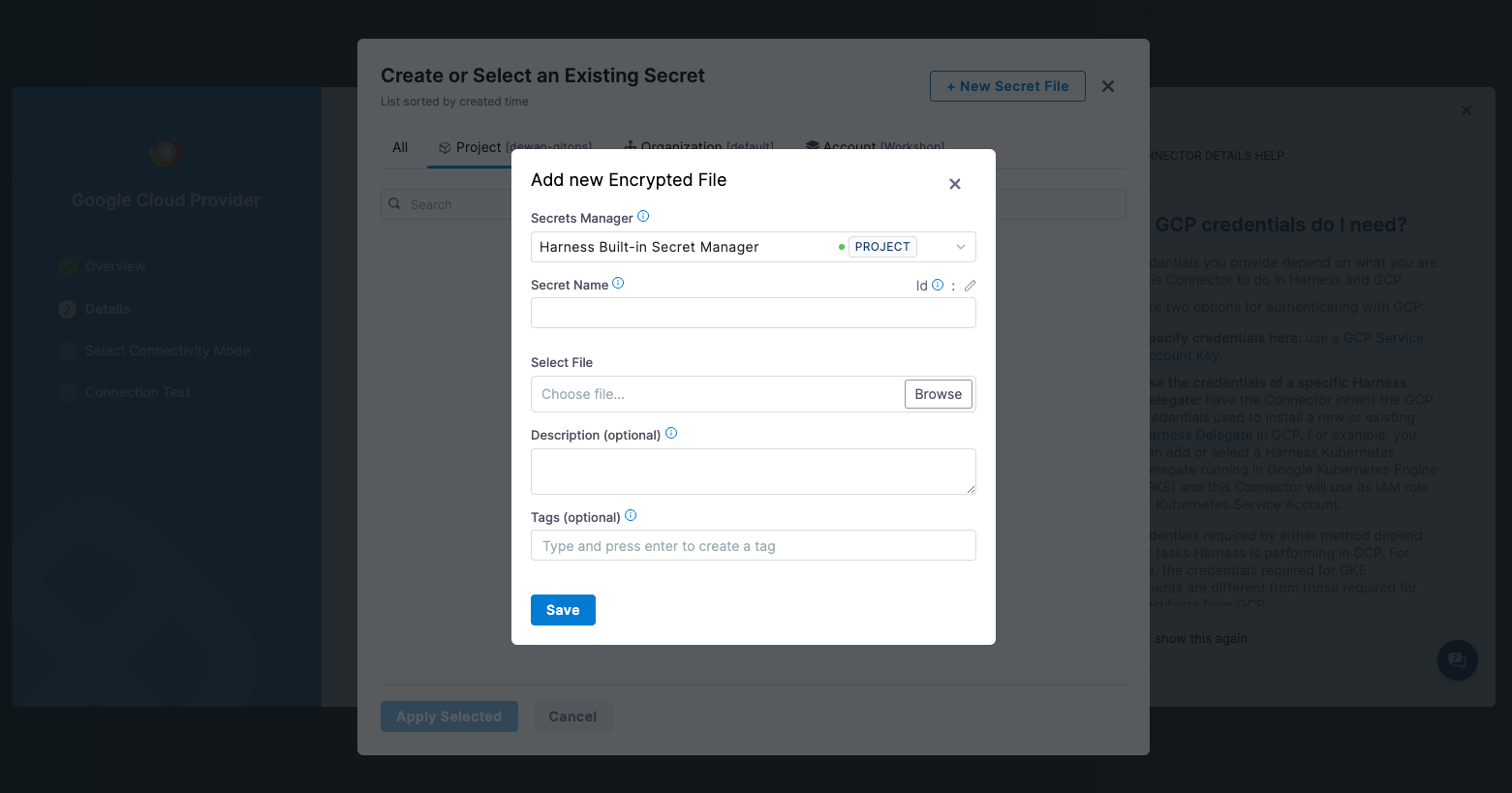
Task: Click the Tags info icon
Action: pyautogui.click(x=631, y=516)
